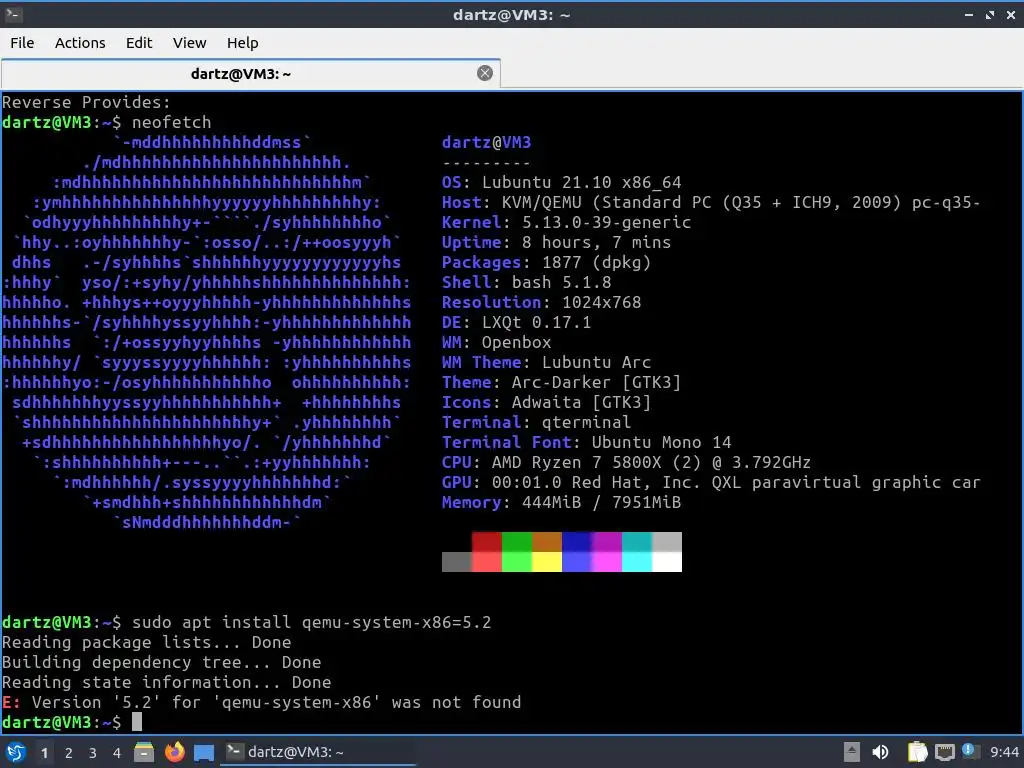The height and width of the screenshot is (768, 1024).
Task: Click the 'Reverse Provides:' line
Action: pyautogui.click(x=86, y=103)
